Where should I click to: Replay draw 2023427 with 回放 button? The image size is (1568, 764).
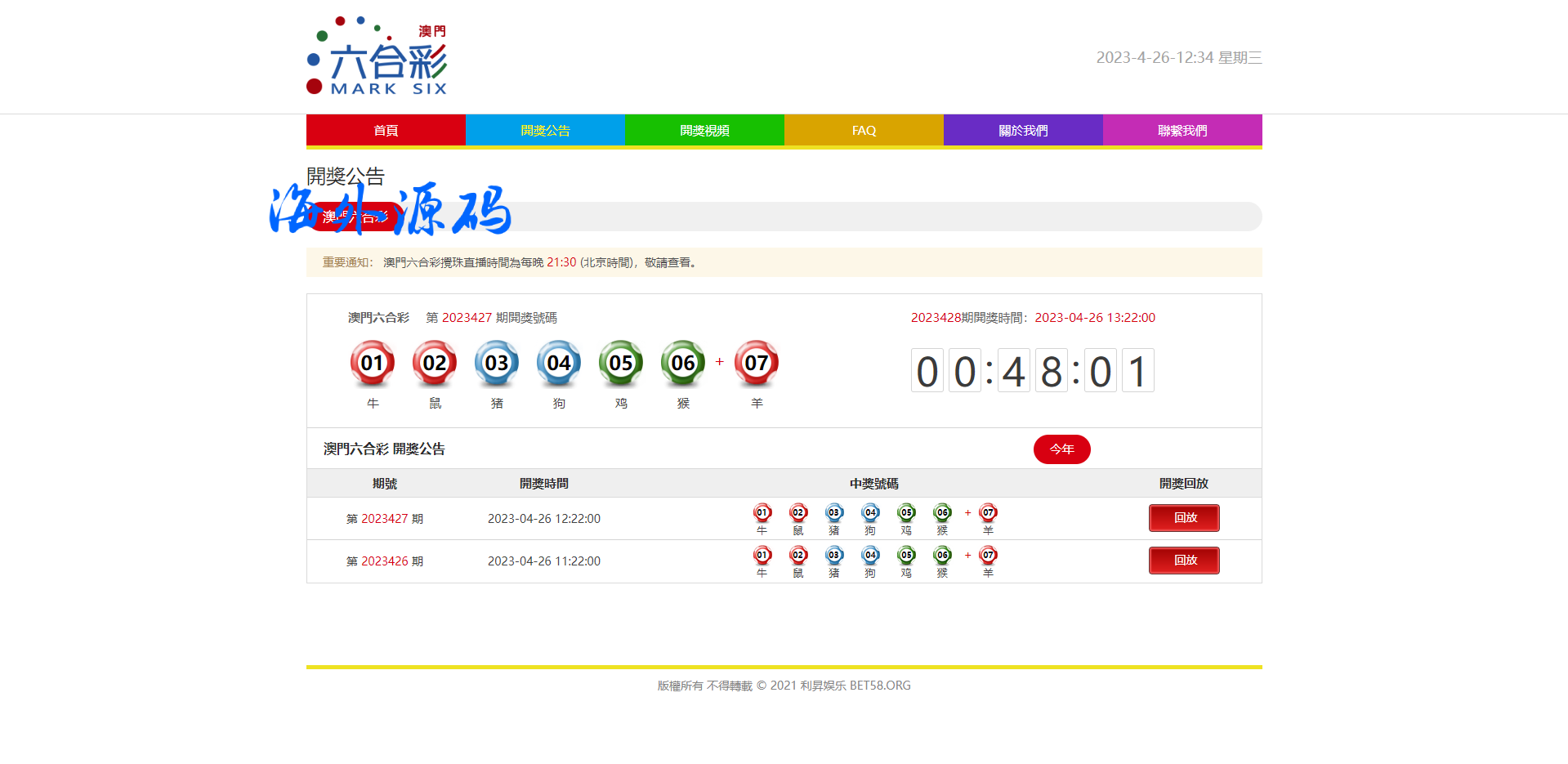click(1184, 518)
